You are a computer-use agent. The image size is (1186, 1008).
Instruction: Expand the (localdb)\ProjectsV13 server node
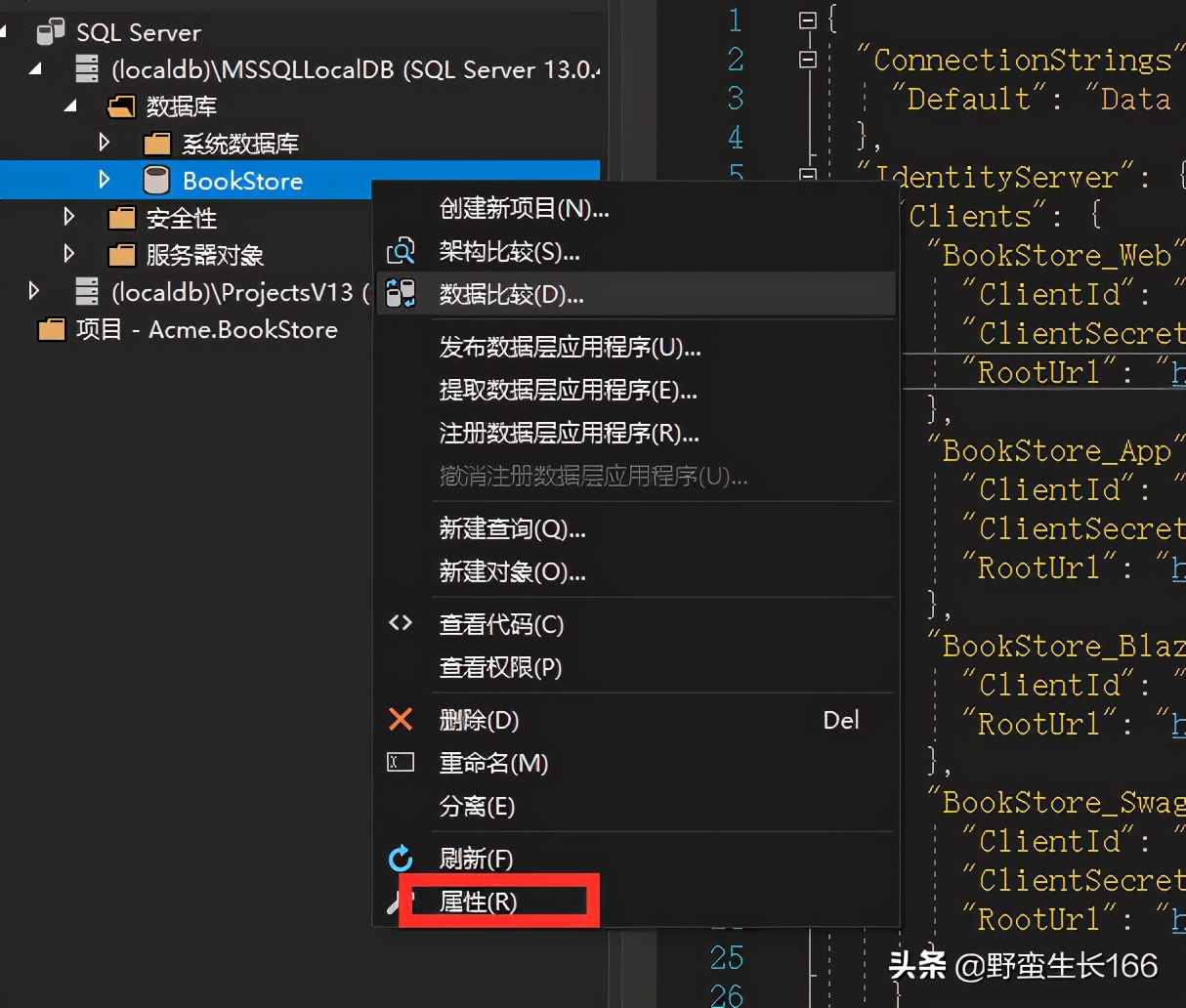pyautogui.click(x=34, y=291)
